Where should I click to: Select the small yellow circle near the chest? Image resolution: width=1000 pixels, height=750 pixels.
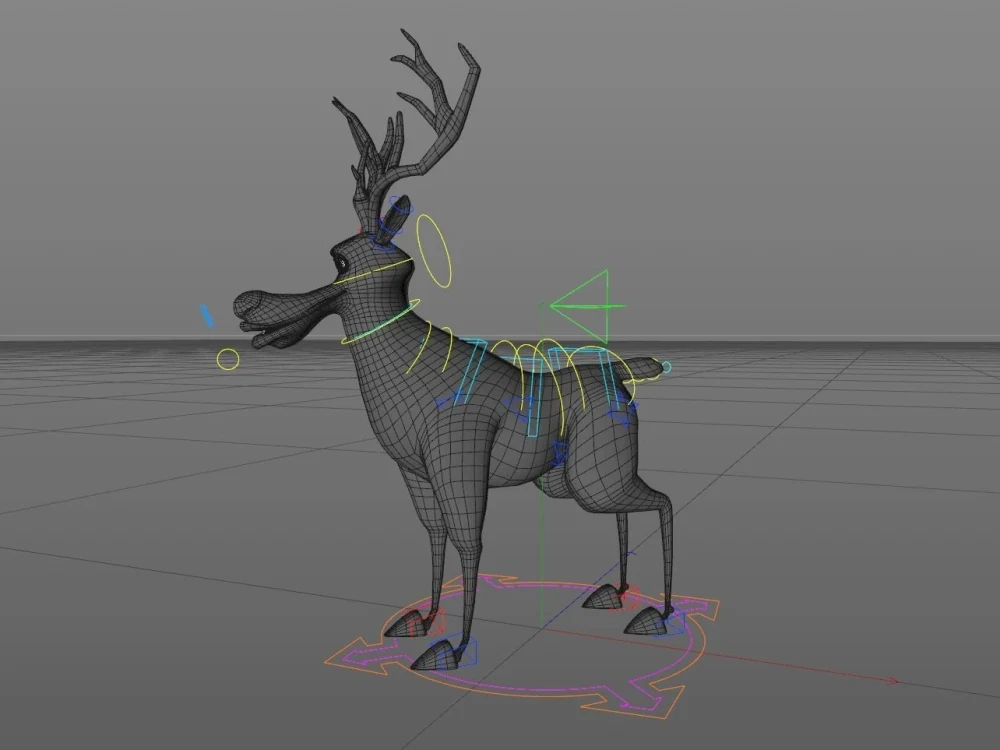228,360
